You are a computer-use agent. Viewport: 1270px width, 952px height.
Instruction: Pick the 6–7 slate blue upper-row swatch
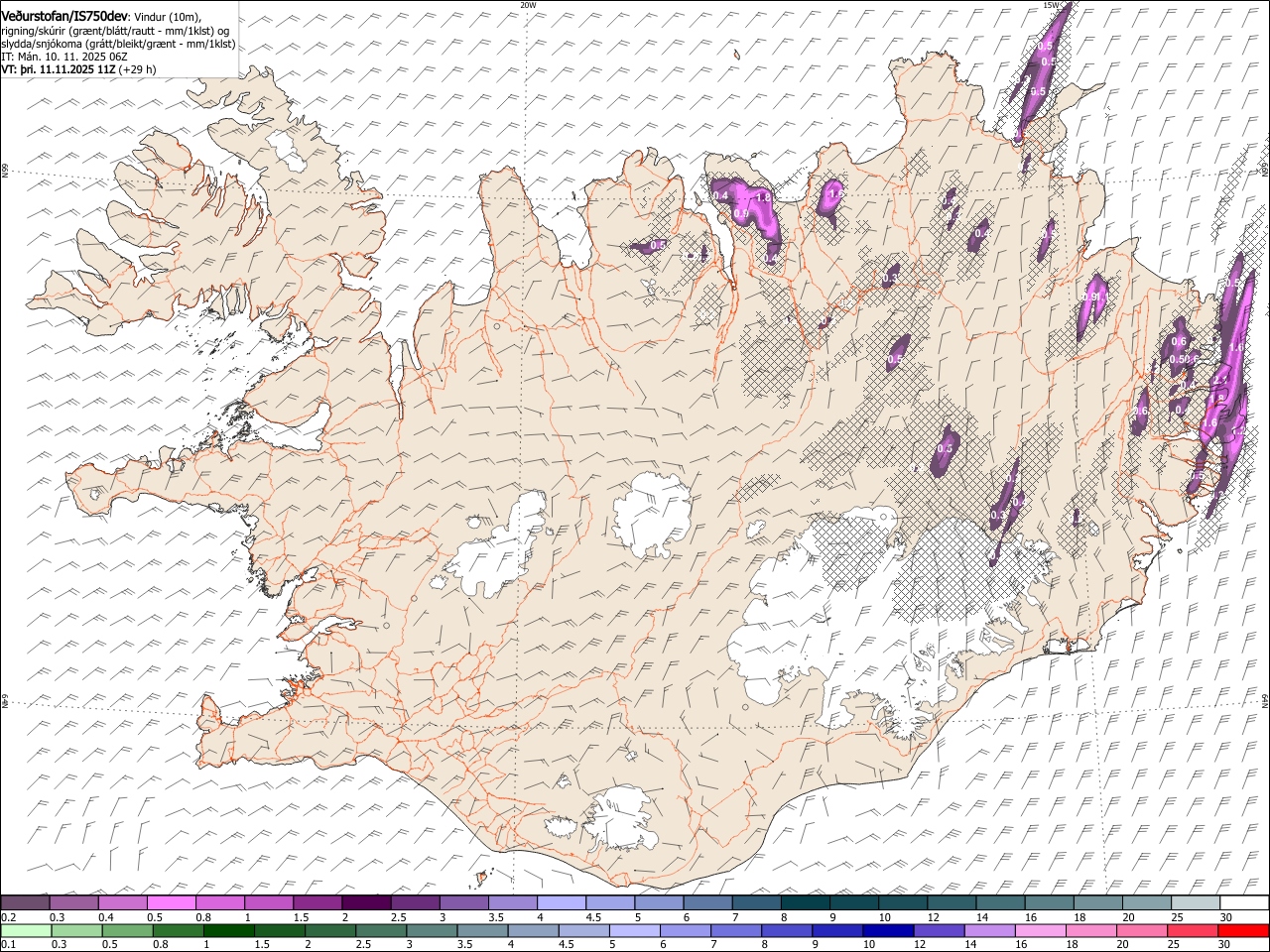[x=708, y=902]
